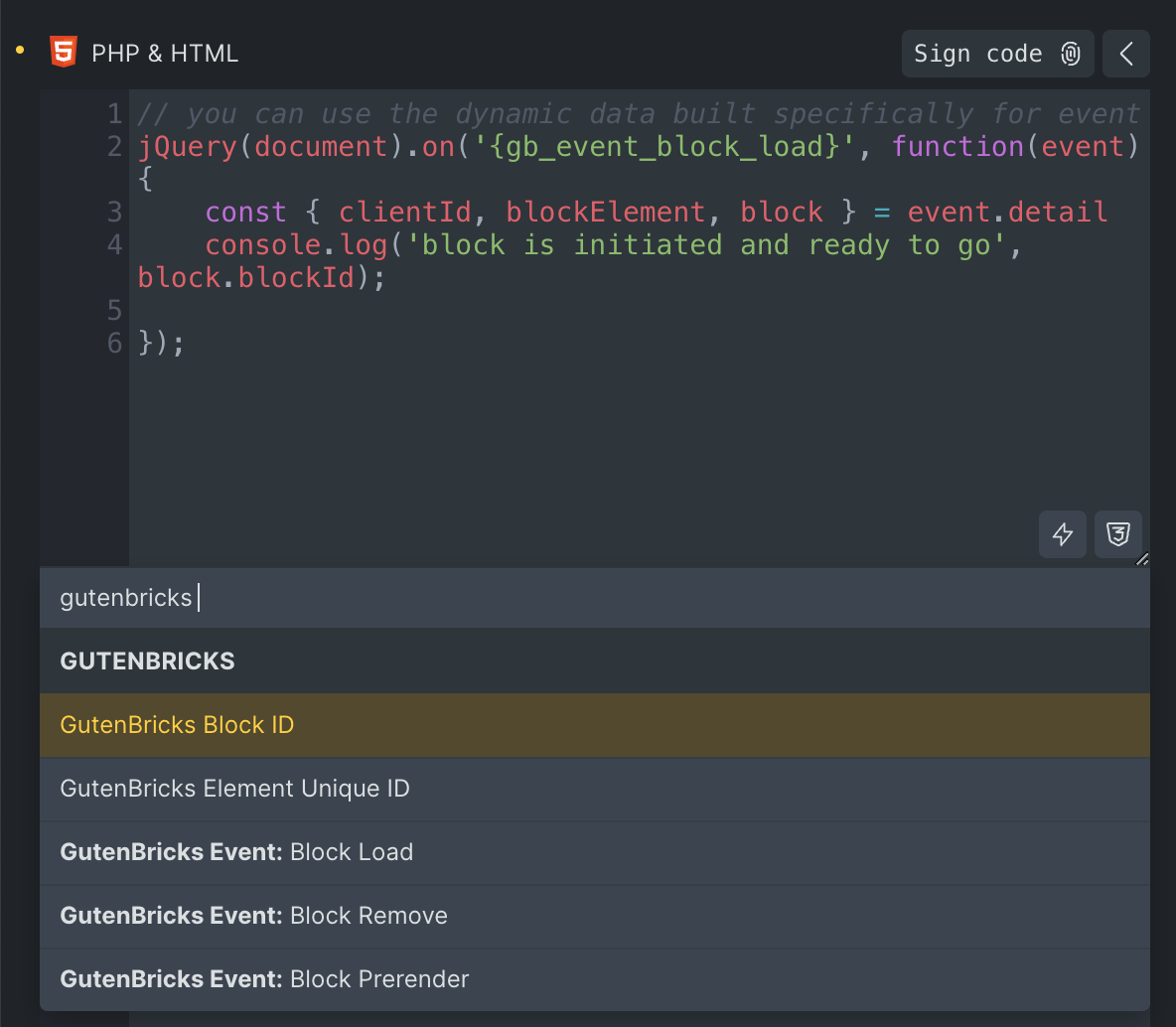Screen dimensions: 1176x1027
Task: Click the fingerprint icon on Sign code
Action: 1071,54
